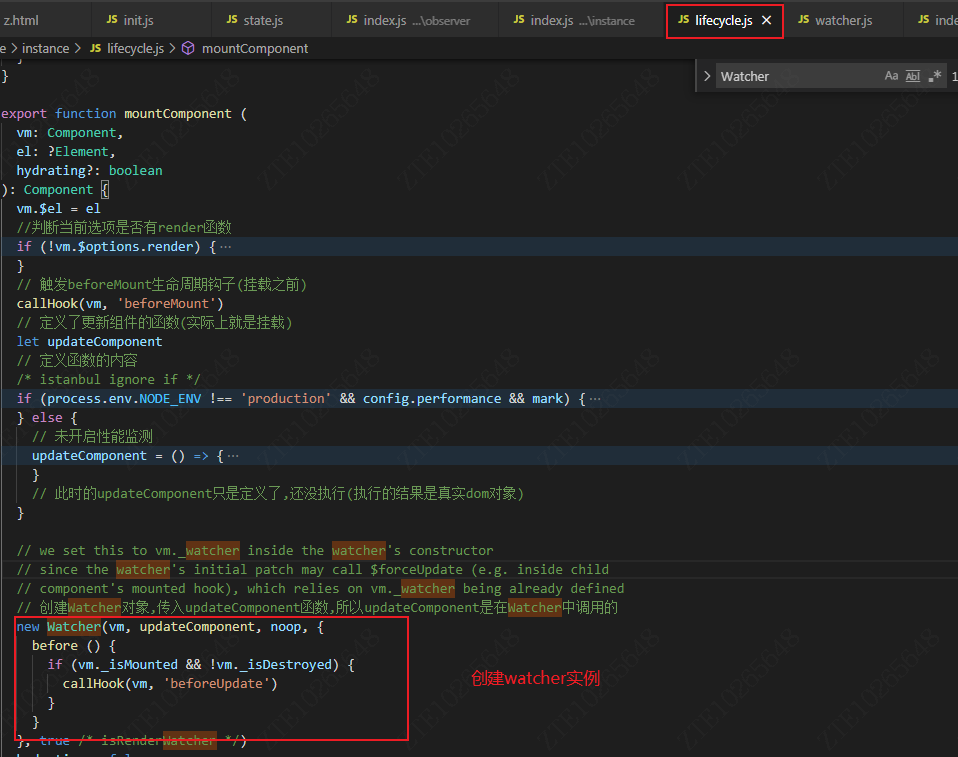Click the el: ?Element parameter

click(66, 152)
